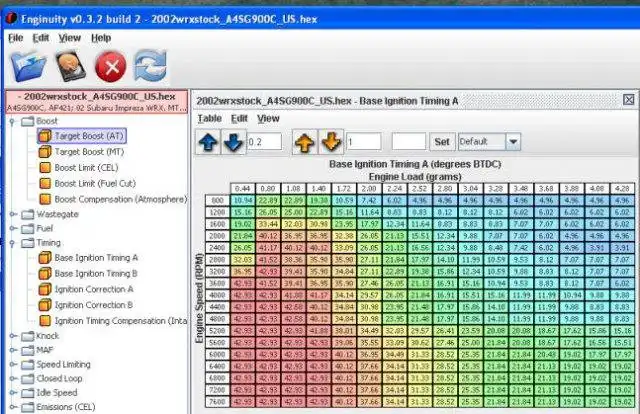Screen dimensions: 640x414
Task: Close ROM with the red X icon
Action: [111, 66]
